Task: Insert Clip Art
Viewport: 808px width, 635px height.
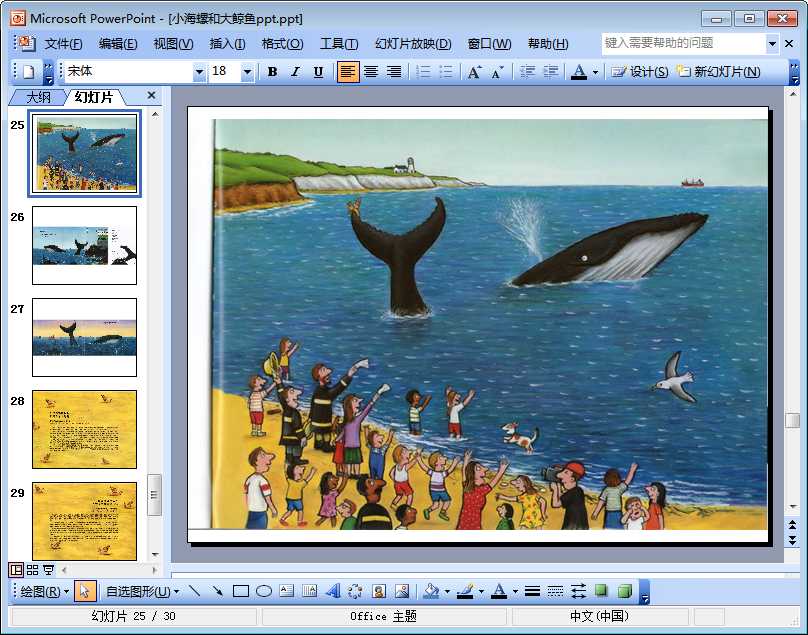Action: pyautogui.click(x=379, y=591)
